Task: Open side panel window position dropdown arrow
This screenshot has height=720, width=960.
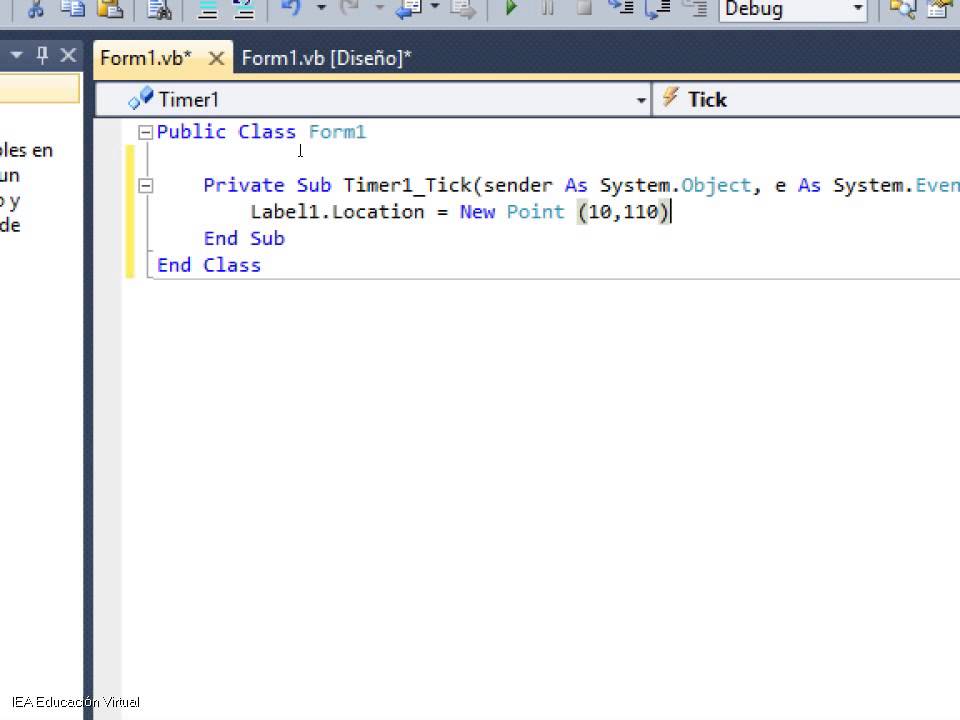Action: [17, 56]
